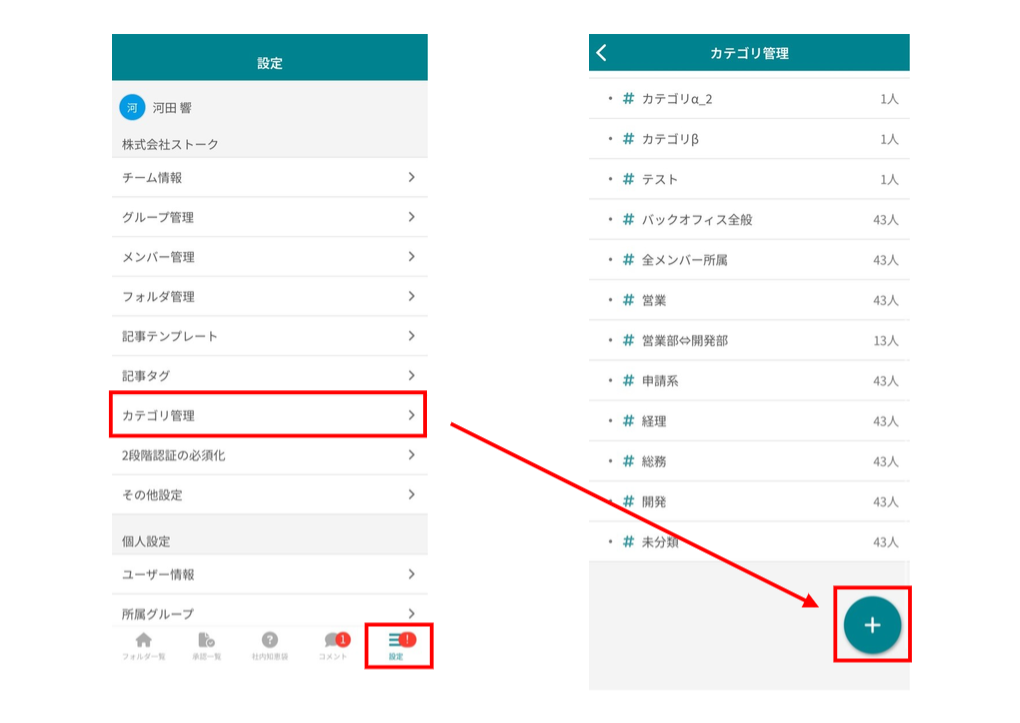The image size is (1020, 723).
Task: Tap the user name 河田 響
Action: (172, 108)
